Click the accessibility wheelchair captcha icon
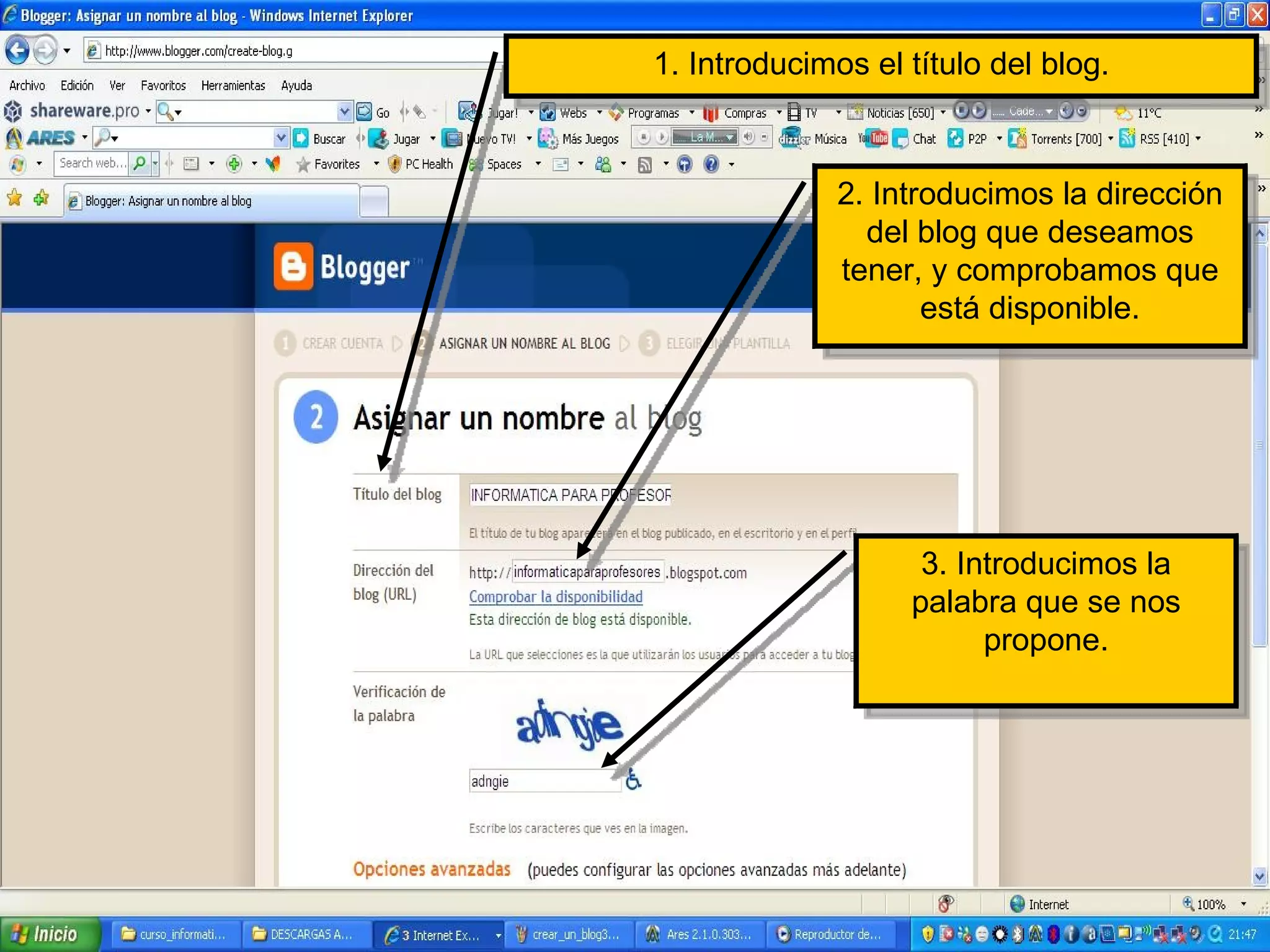Viewport: 1270px width, 952px height. tap(633, 779)
